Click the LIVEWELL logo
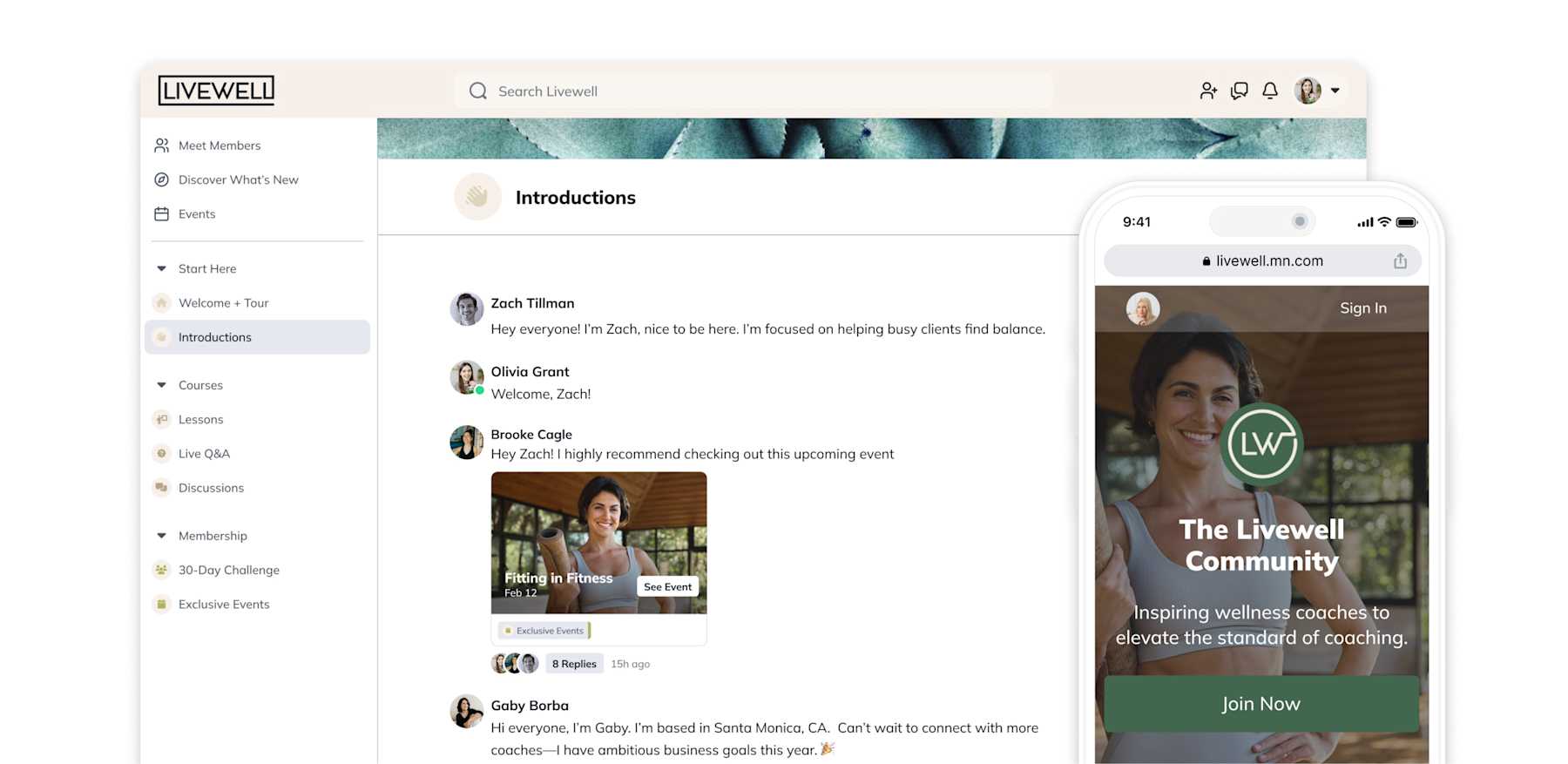 (216, 91)
